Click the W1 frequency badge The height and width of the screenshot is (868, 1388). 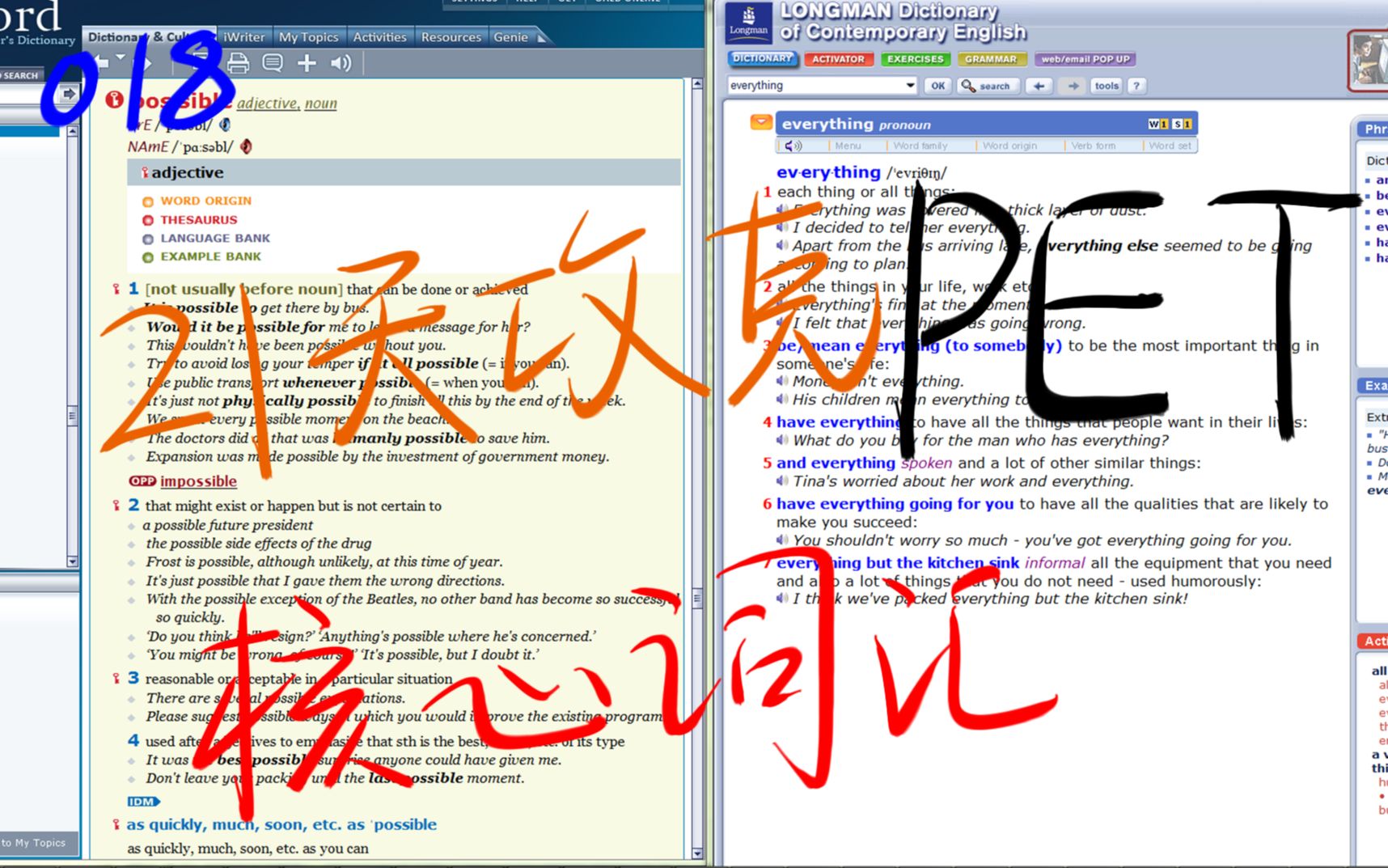pyautogui.click(x=1157, y=124)
